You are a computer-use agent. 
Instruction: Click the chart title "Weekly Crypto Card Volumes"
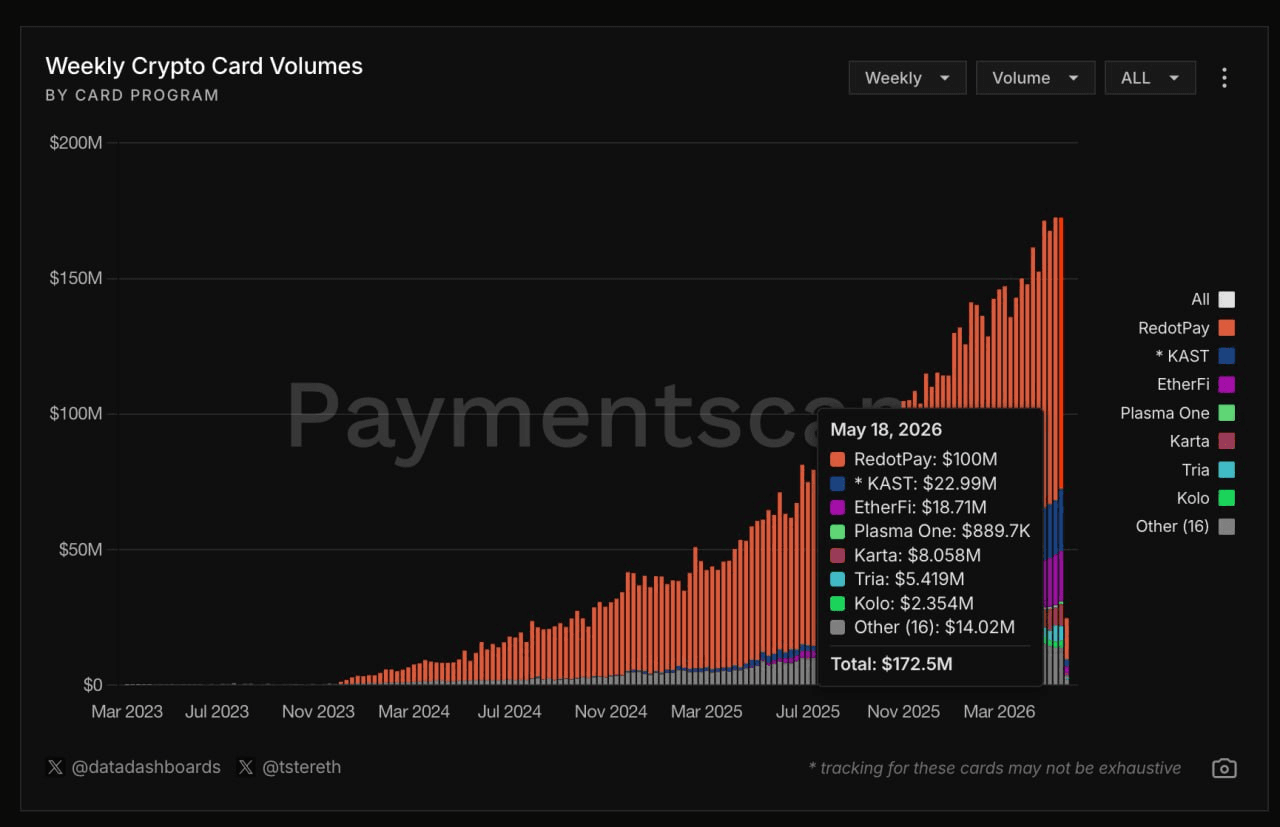coord(204,66)
